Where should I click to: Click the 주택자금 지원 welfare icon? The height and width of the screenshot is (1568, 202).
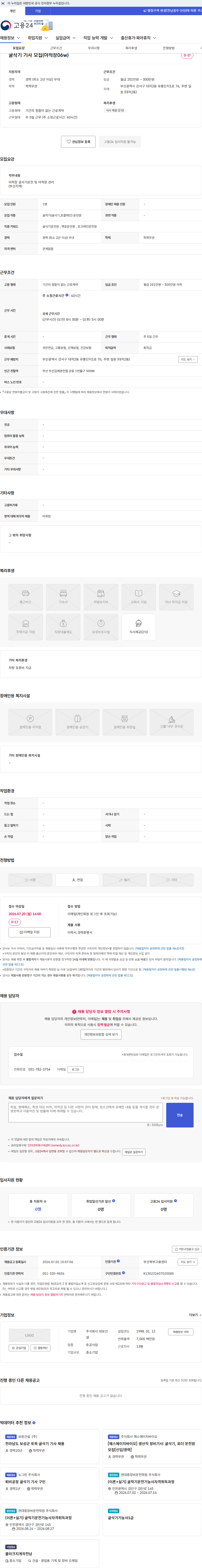[25, 627]
